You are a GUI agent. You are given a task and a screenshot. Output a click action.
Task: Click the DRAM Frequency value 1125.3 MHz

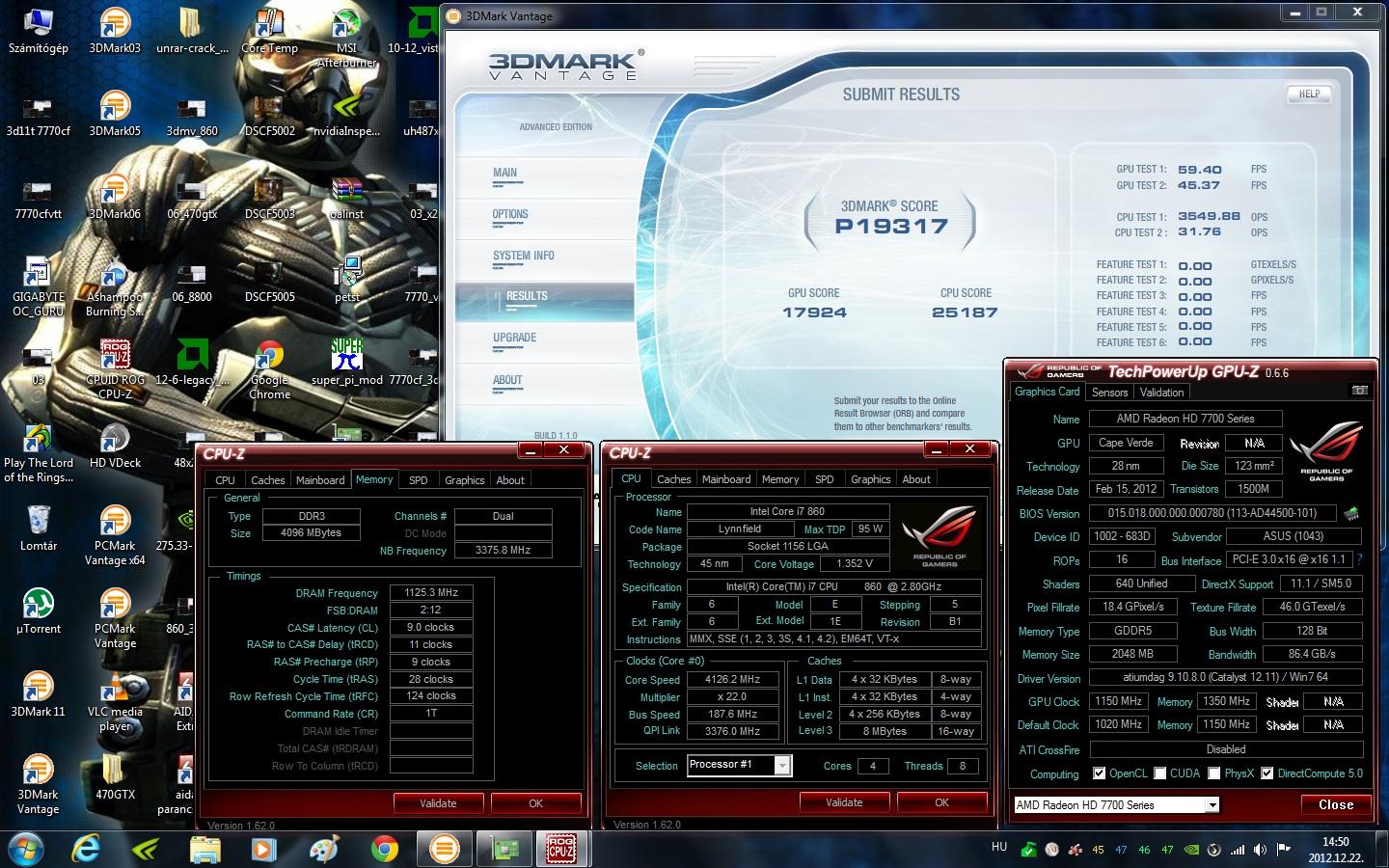pos(431,593)
